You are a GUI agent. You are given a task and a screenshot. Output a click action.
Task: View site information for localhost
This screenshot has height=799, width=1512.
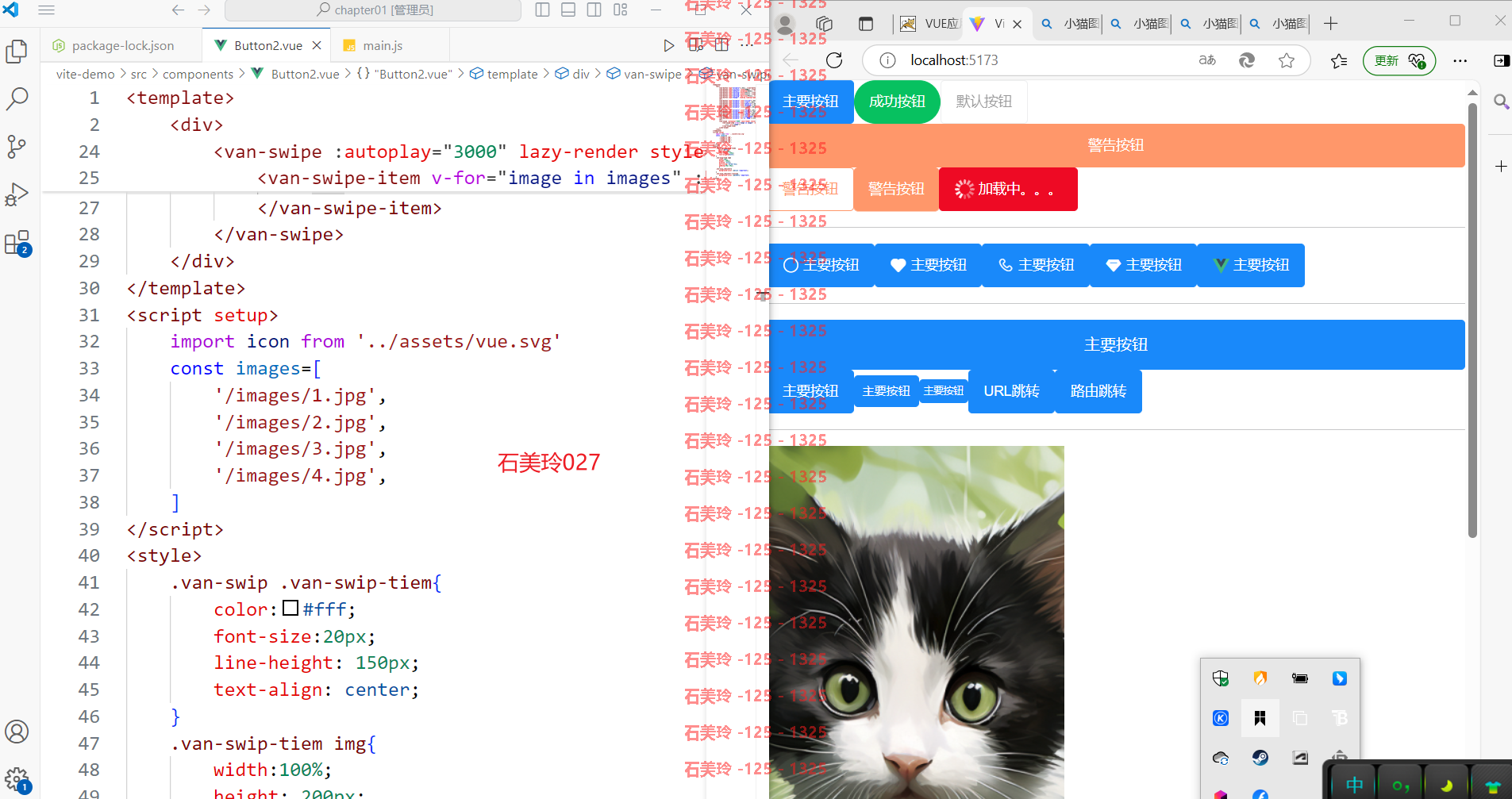[x=888, y=60]
